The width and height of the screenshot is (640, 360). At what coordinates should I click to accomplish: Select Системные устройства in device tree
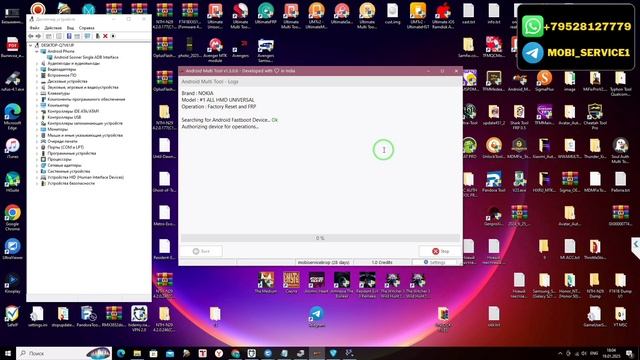(69, 171)
